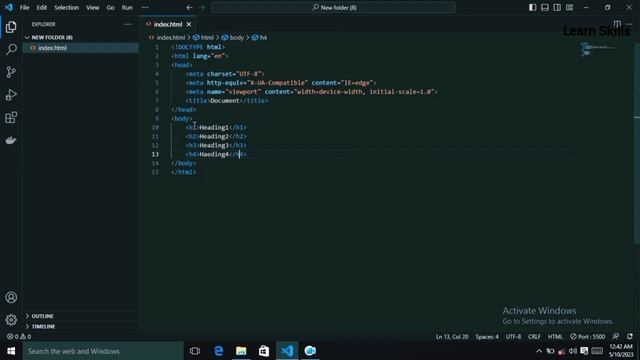
Task: Open File Explorer from the taskbar
Action: tap(241, 351)
